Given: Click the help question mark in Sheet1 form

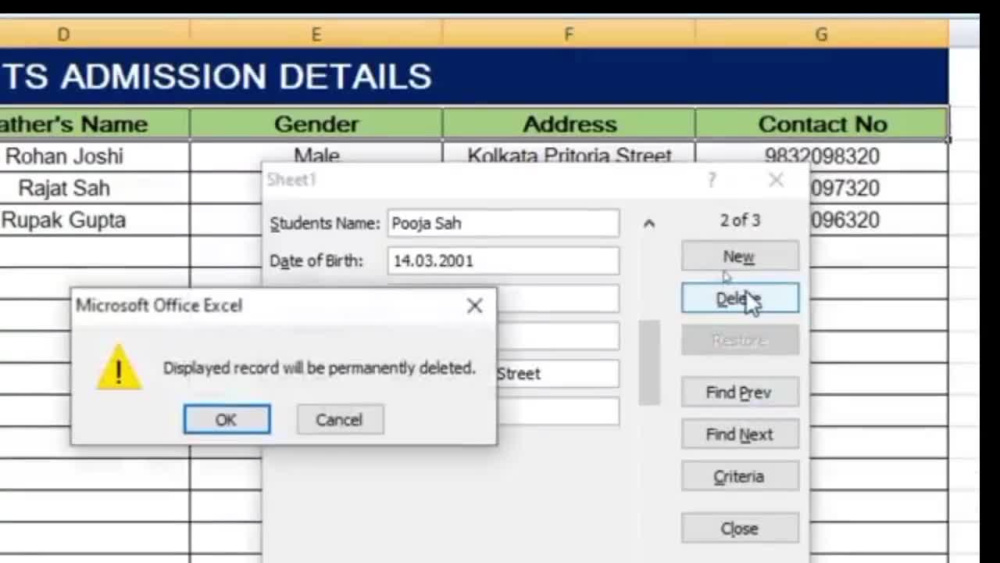Looking at the screenshot, I should (712, 180).
